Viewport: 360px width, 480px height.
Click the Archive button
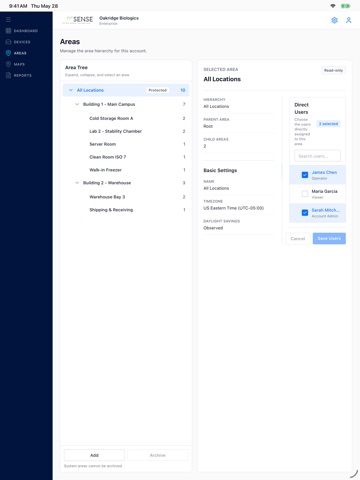coord(158,455)
